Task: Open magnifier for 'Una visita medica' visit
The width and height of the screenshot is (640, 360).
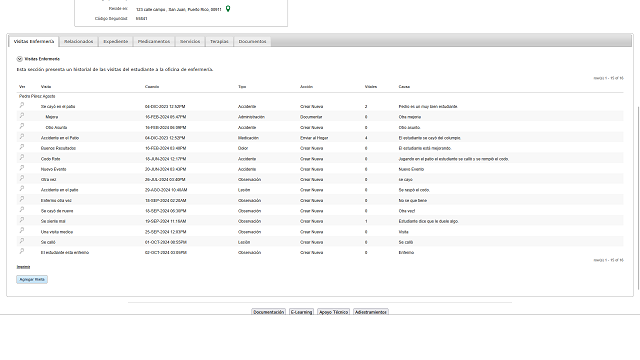Action: pos(22,231)
